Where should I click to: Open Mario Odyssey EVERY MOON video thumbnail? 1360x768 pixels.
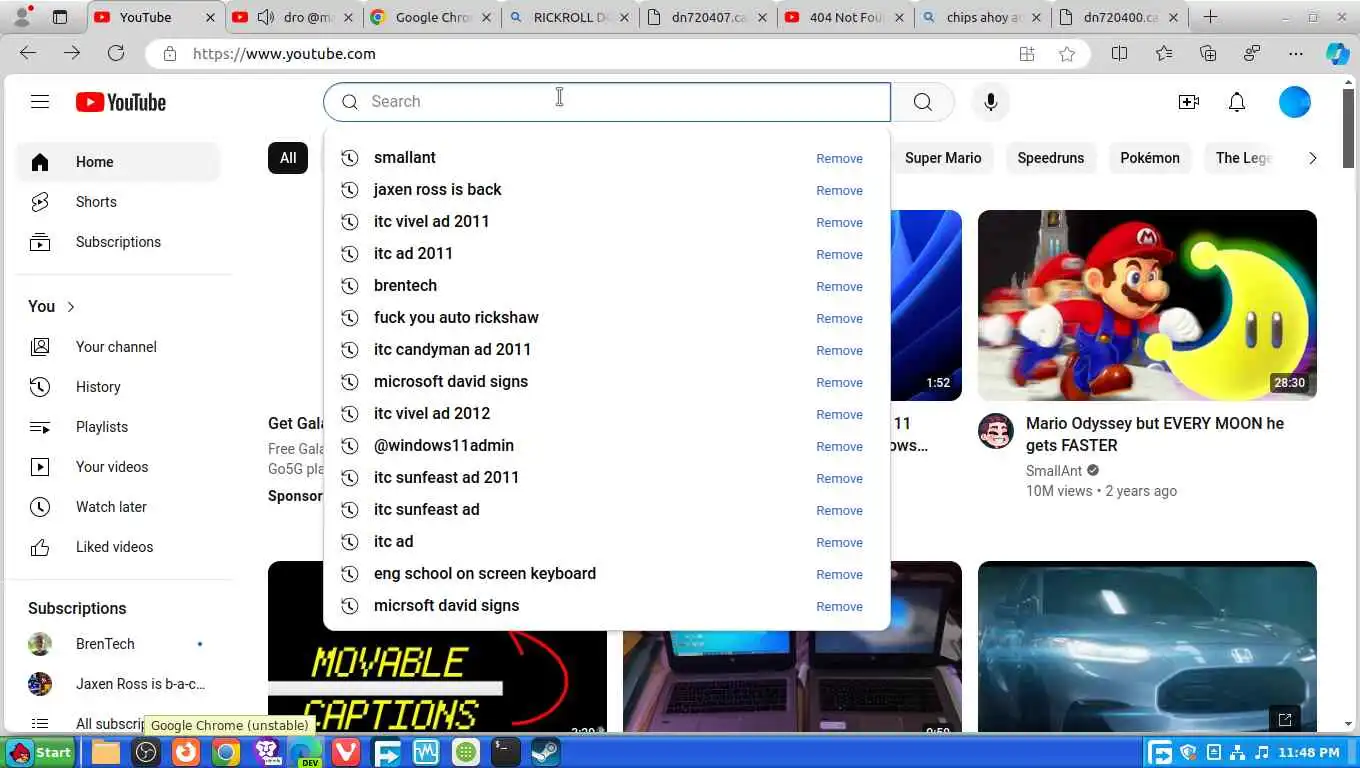1147,305
